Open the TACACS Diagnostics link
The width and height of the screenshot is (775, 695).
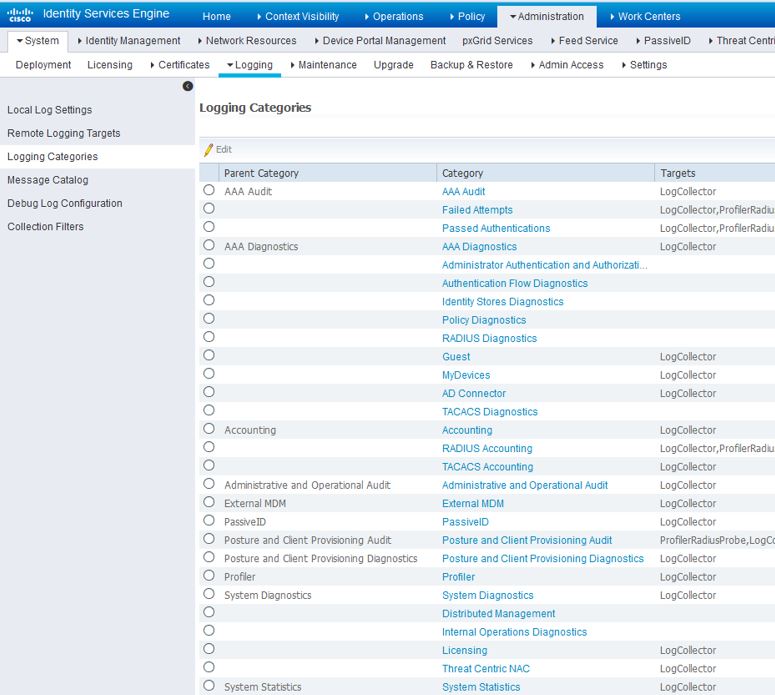point(490,412)
